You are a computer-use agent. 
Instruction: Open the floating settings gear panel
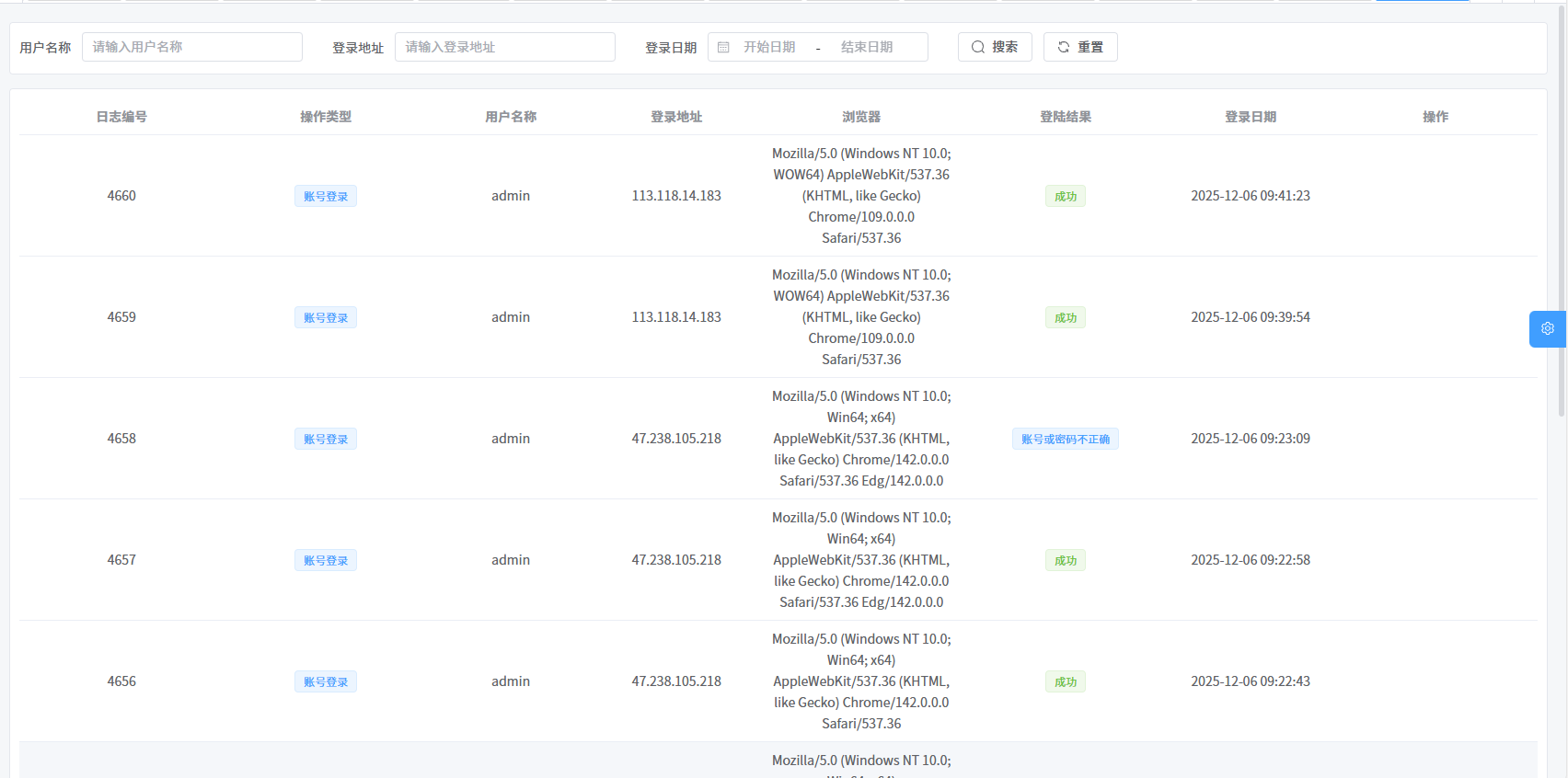tap(1547, 328)
